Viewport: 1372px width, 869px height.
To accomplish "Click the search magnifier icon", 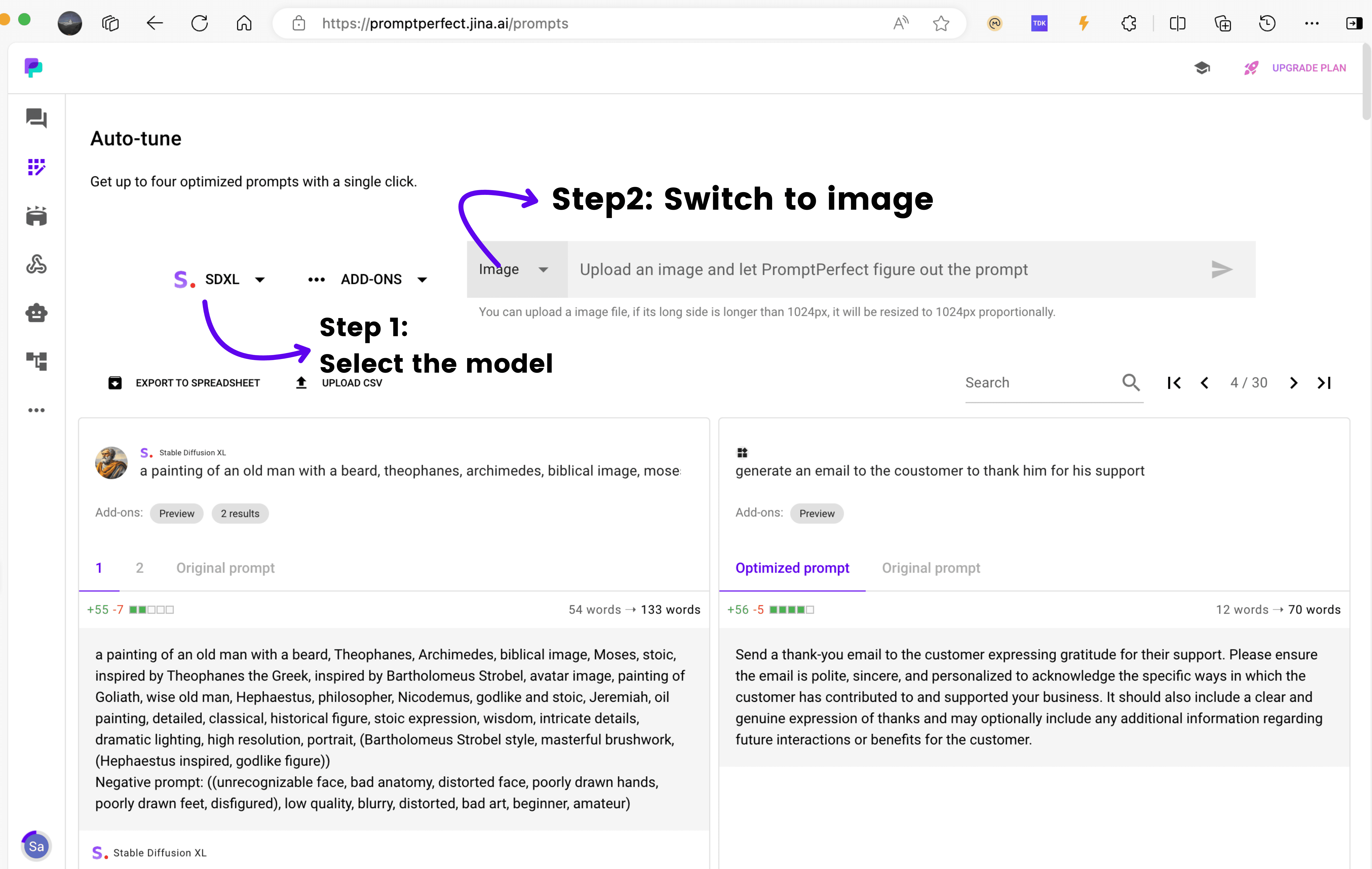I will point(1131,383).
